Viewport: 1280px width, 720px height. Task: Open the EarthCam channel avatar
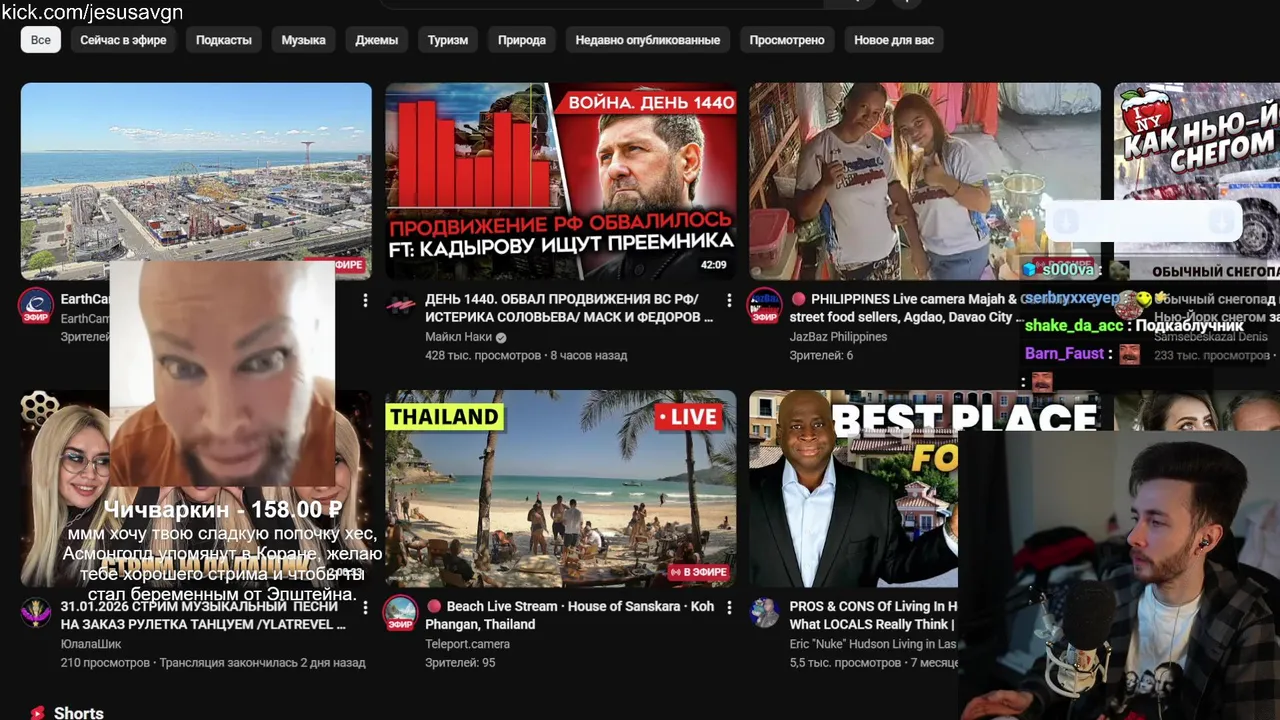(x=37, y=306)
